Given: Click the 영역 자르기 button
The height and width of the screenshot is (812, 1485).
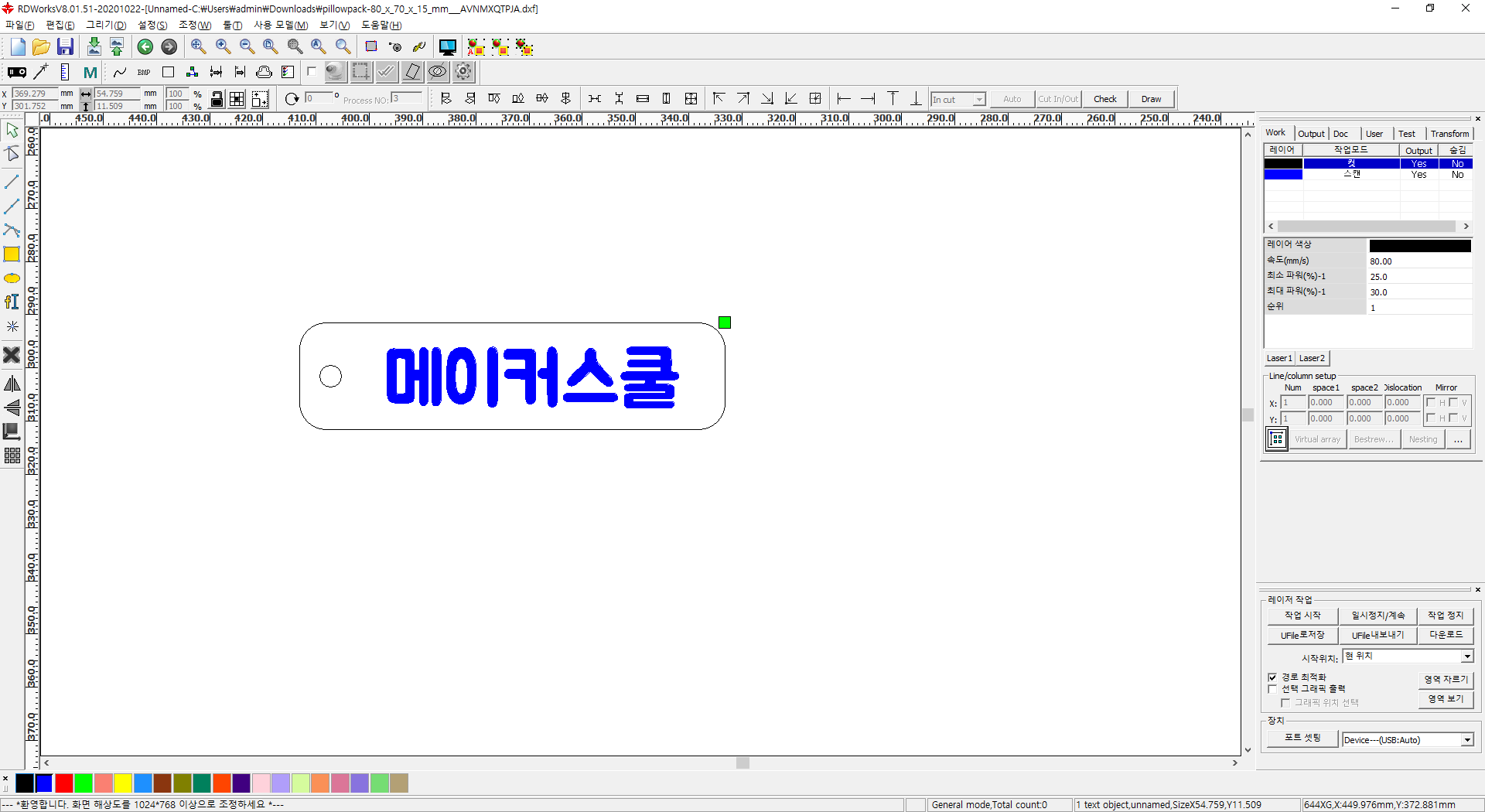Looking at the screenshot, I should point(1446,680).
